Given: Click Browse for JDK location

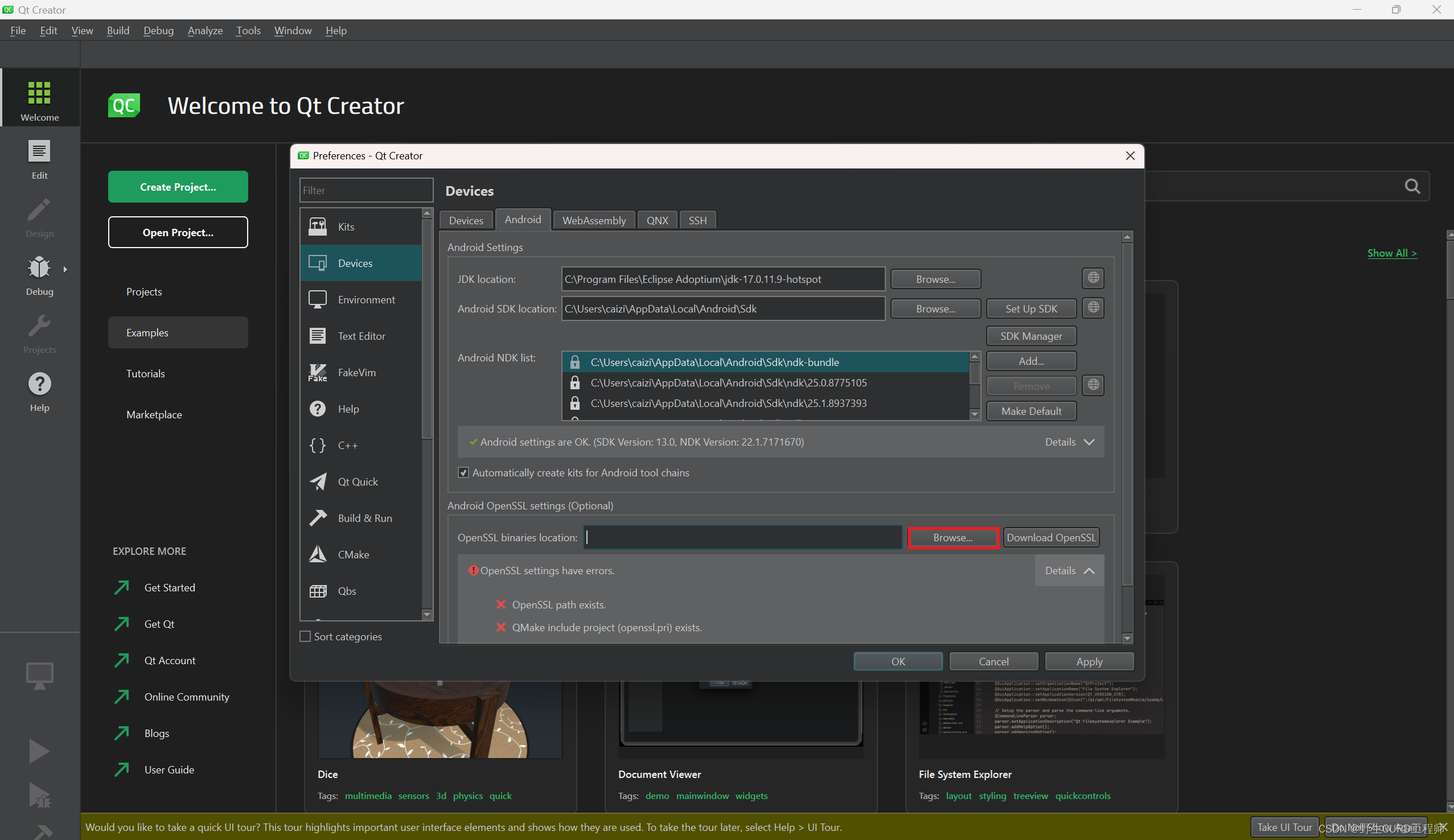Looking at the screenshot, I should 935,279.
